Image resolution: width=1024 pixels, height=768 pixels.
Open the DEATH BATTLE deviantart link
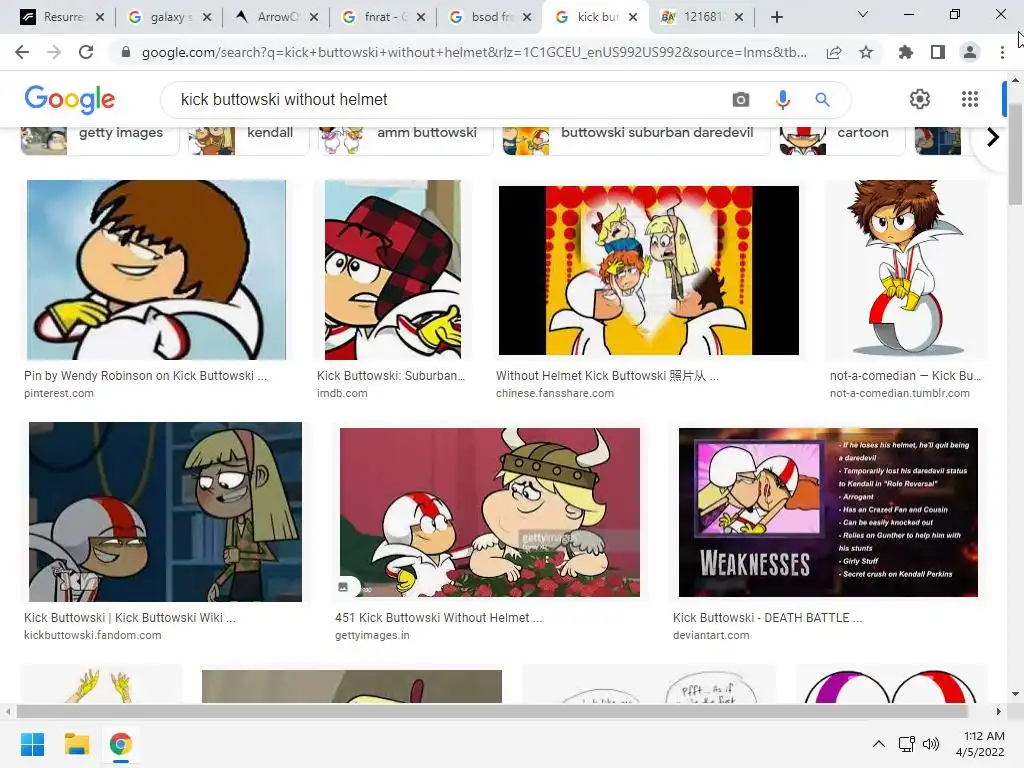767,618
